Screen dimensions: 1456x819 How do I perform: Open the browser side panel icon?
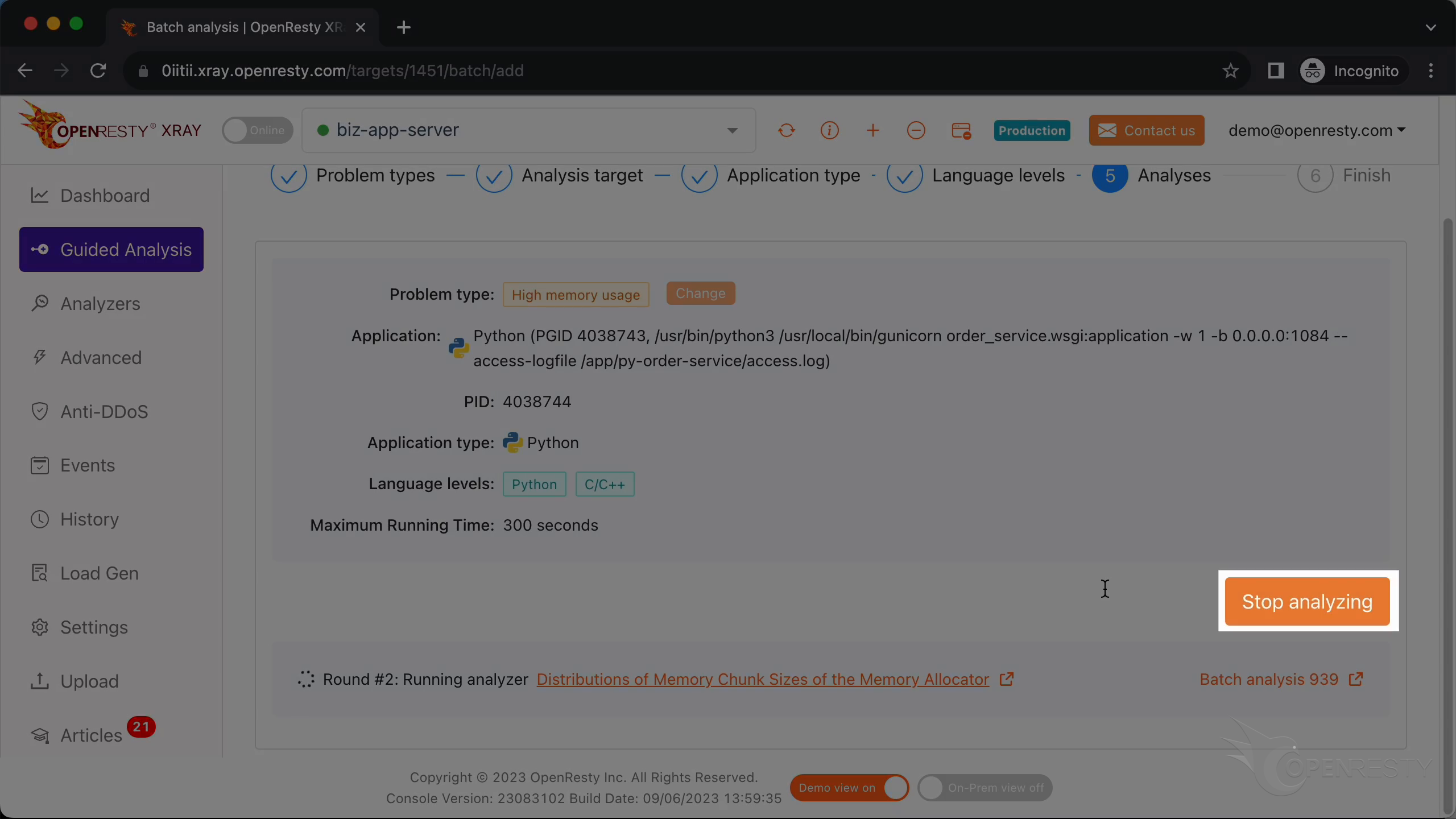coord(1276,71)
